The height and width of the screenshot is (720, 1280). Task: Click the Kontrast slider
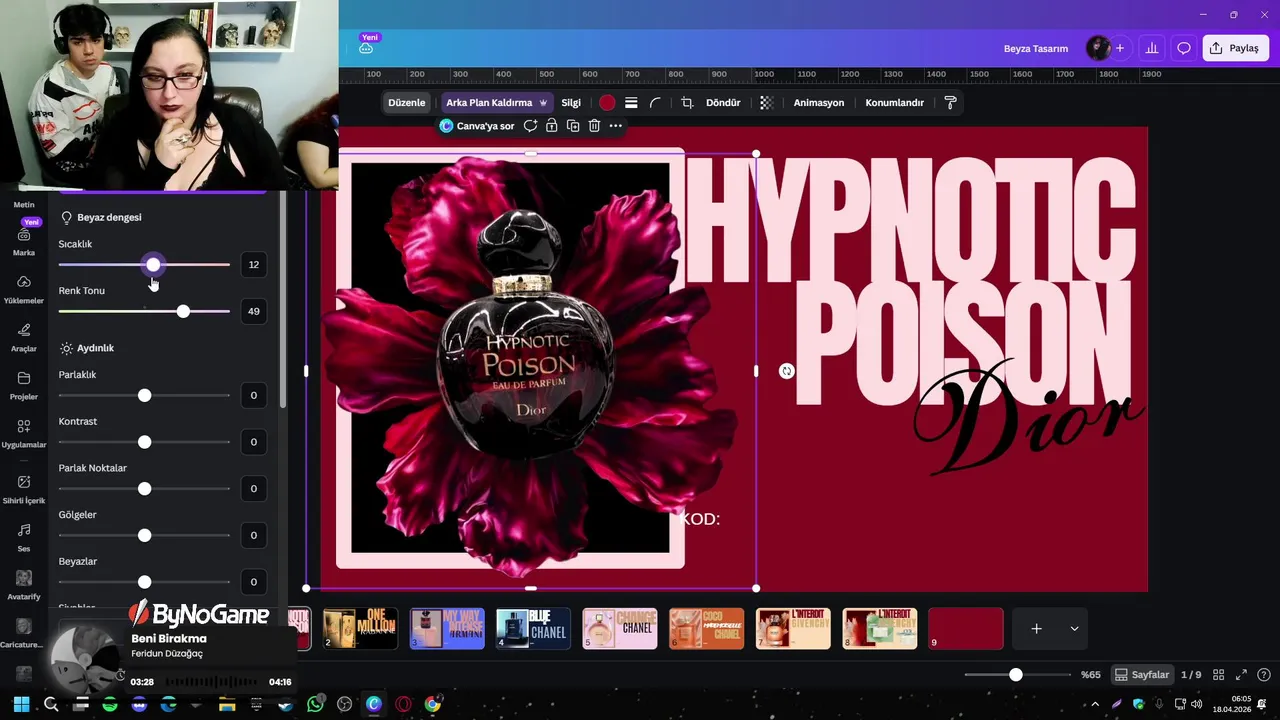144,442
